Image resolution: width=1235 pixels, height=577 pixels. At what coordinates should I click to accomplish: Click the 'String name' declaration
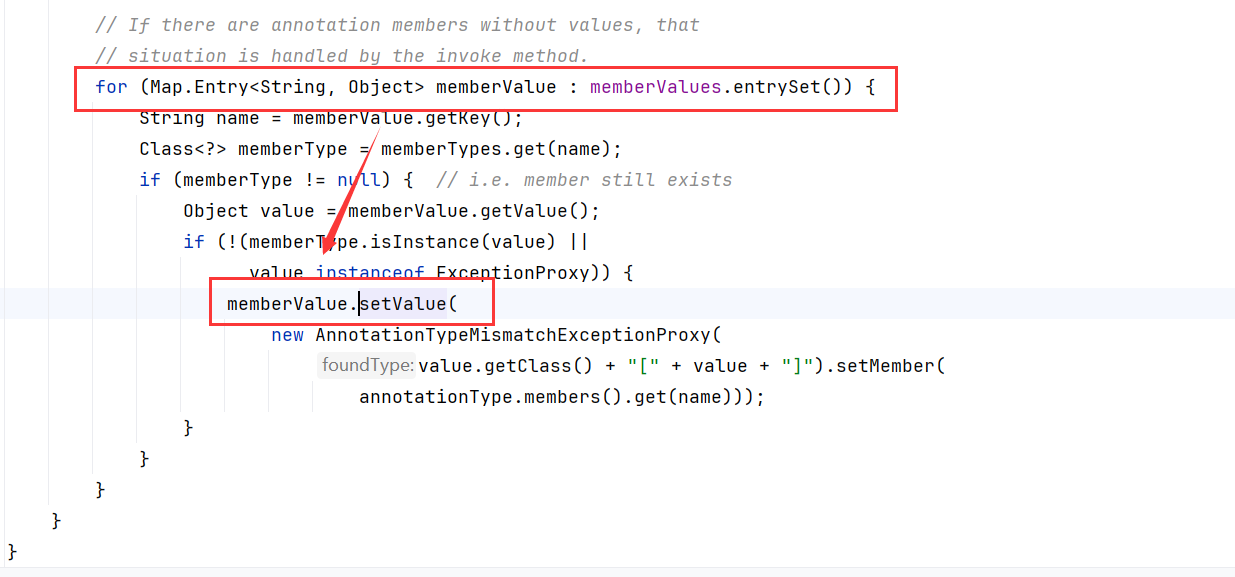click(x=199, y=118)
